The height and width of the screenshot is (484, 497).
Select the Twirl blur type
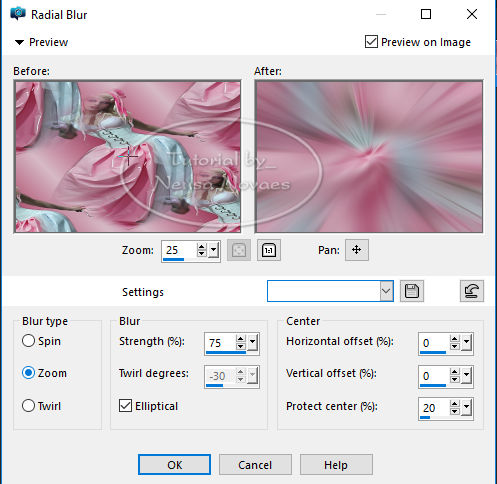tap(28, 406)
